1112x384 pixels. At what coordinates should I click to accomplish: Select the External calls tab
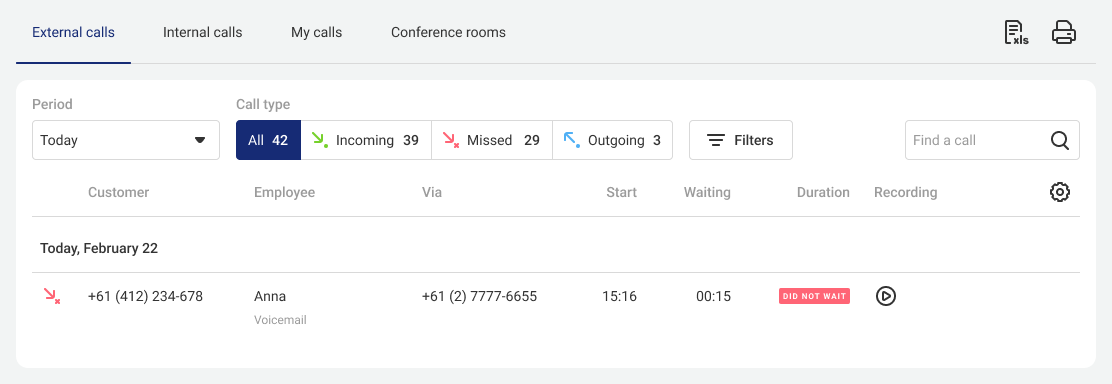73,33
